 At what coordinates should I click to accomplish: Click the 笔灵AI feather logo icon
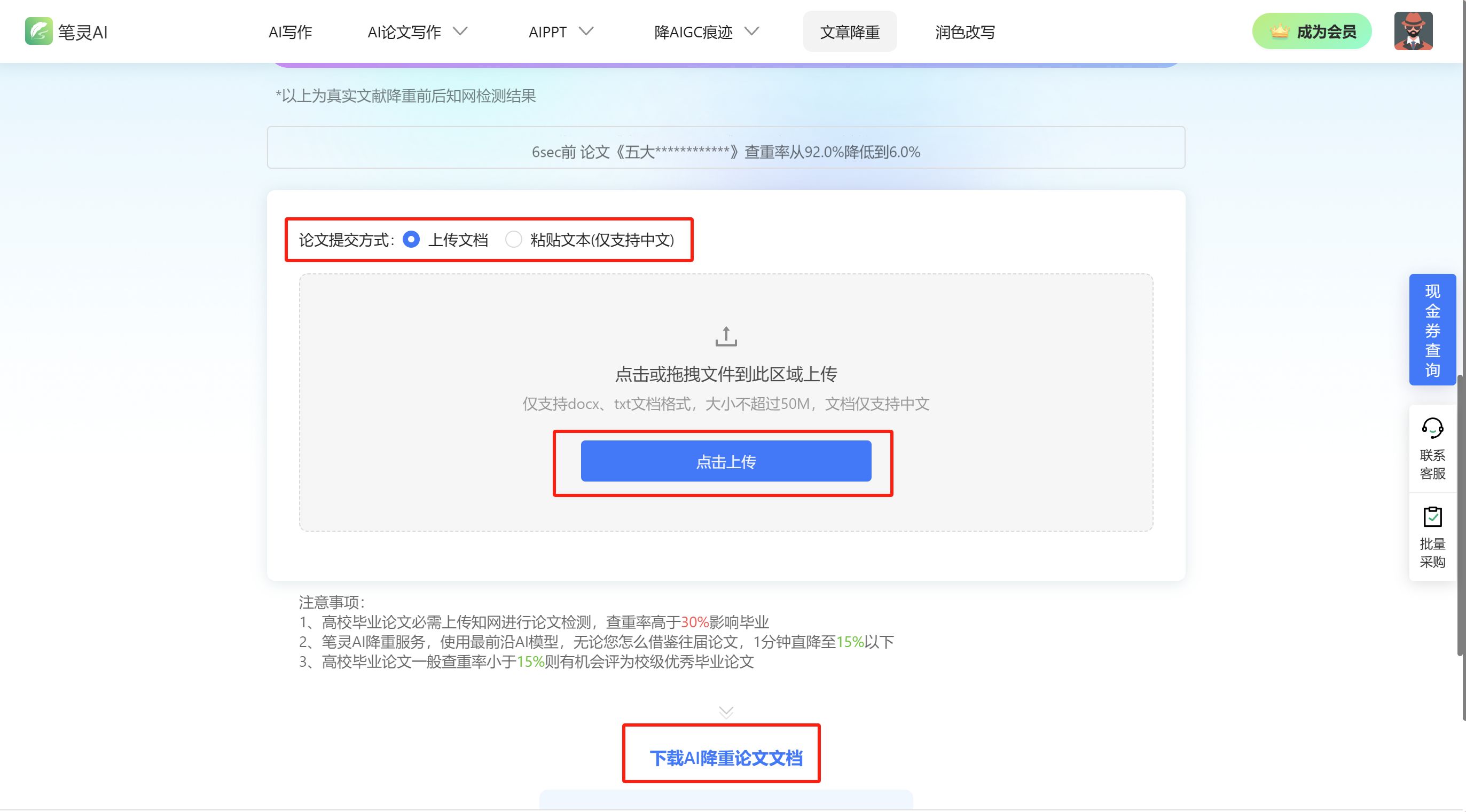38,31
